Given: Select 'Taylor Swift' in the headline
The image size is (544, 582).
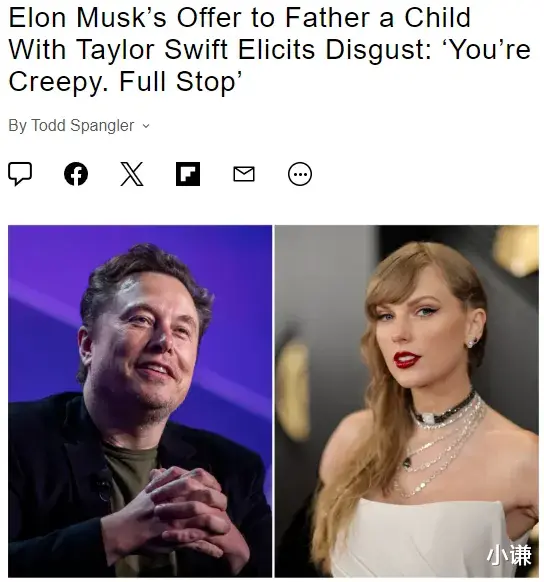Looking at the screenshot, I should [152, 49].
